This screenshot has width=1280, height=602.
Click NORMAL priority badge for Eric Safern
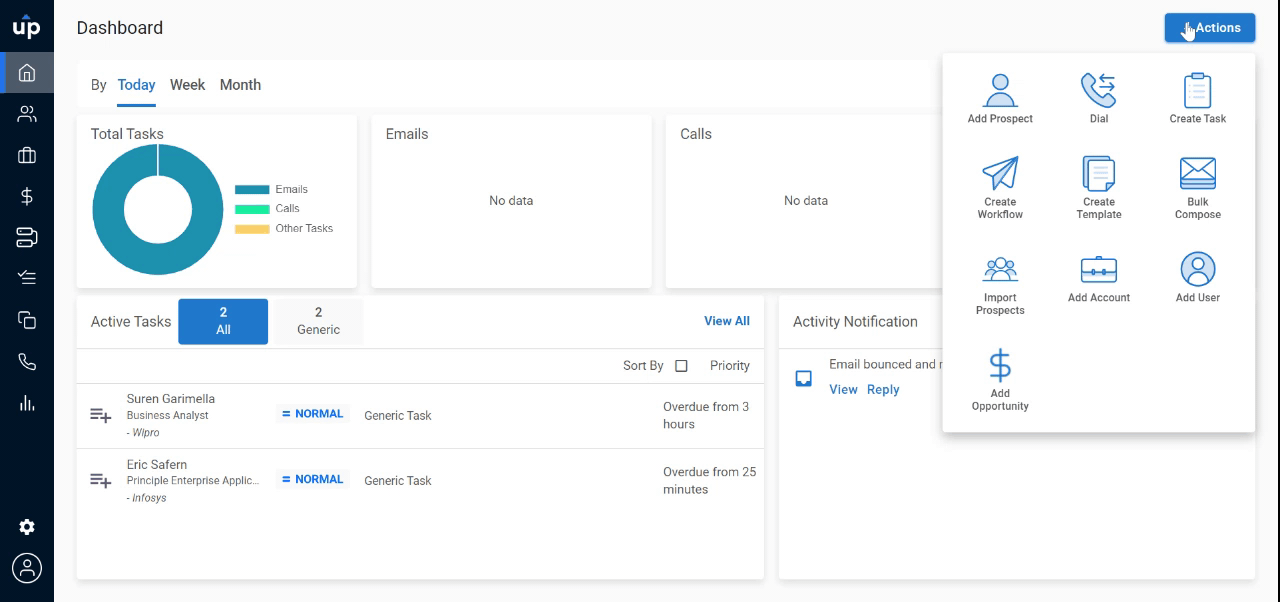pyautogui.click(x=313, y=480)
